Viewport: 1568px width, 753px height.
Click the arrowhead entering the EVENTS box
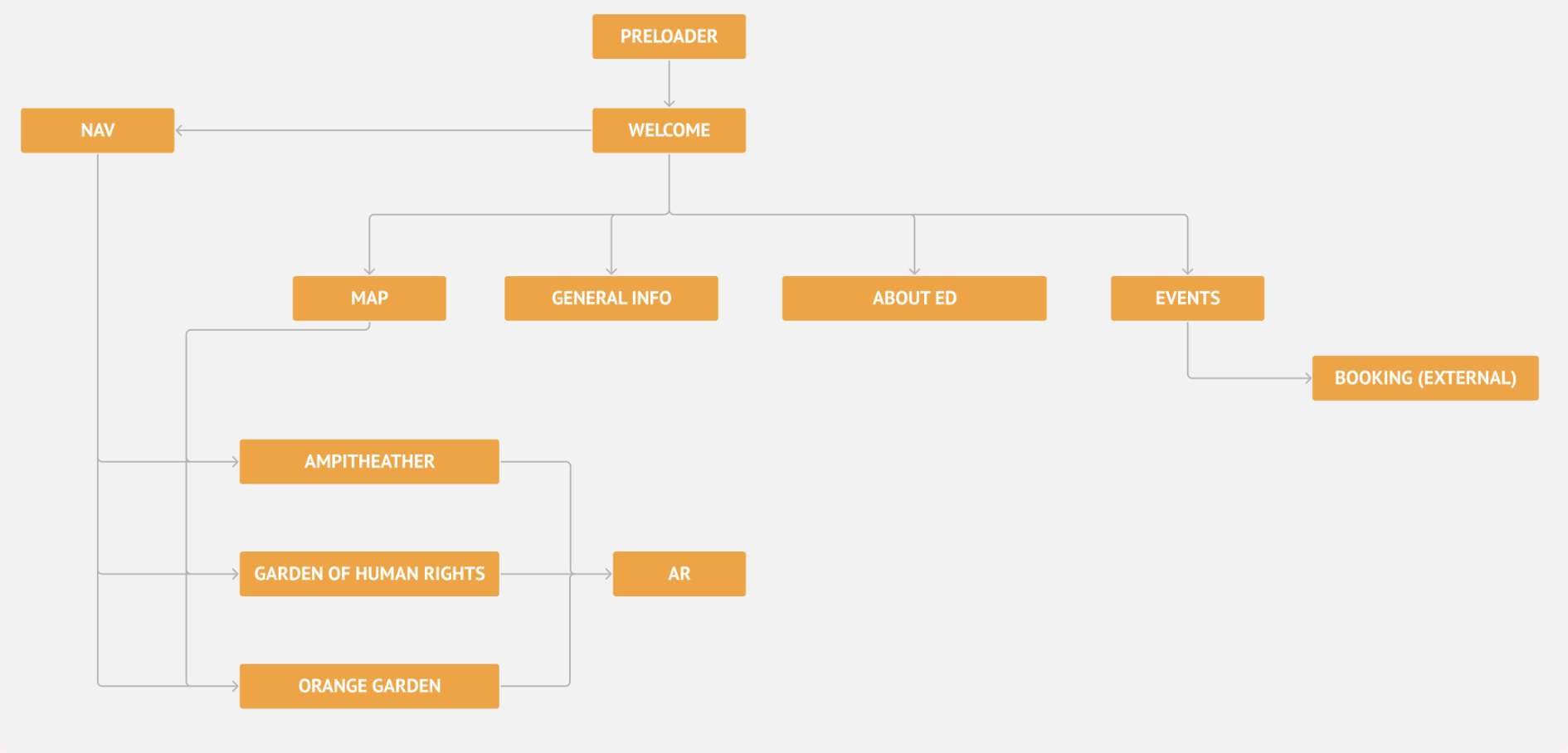[1187, 270]
